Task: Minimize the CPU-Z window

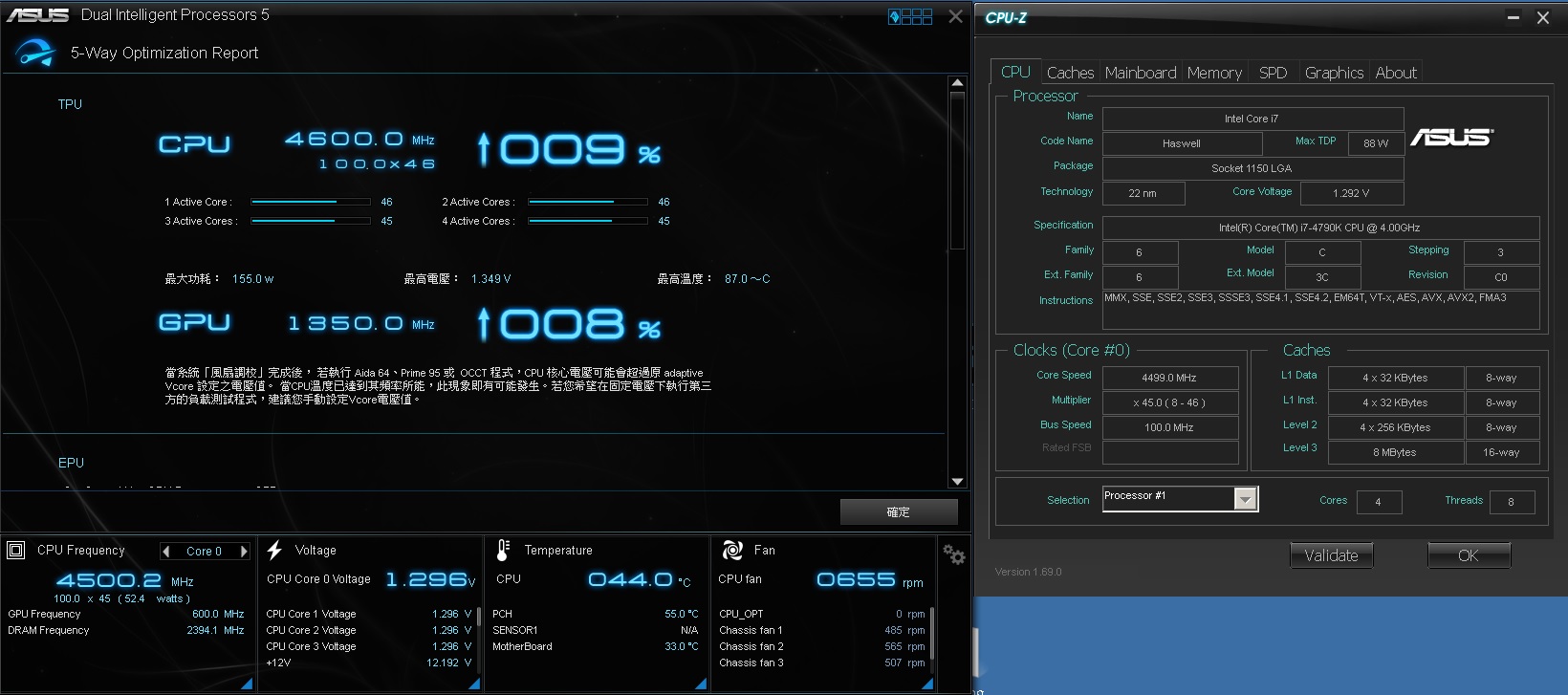Action: click(x=1514, y=17)
